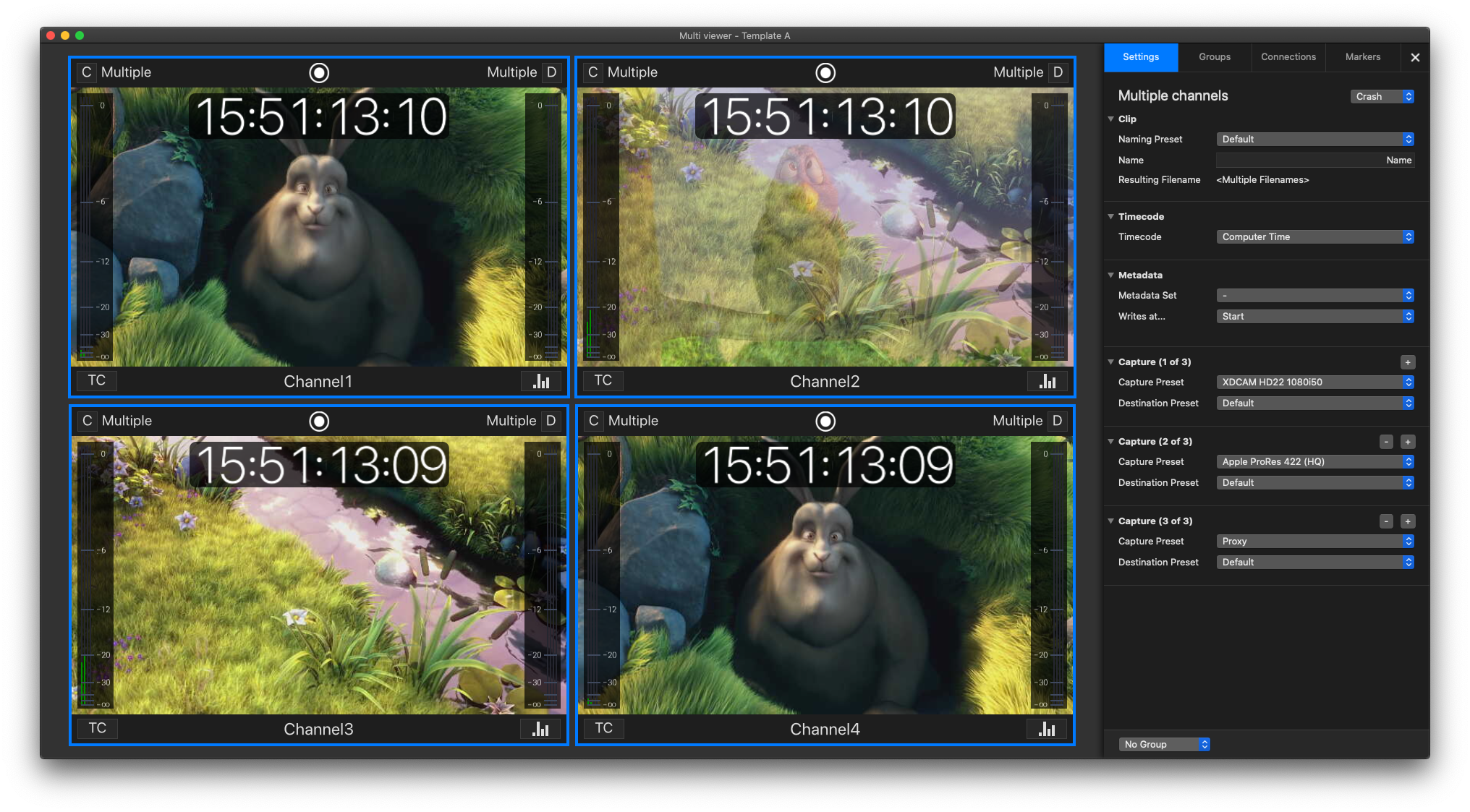This screenshot has width=1470, height=812.
Task: Open Capture Preset dropdown showing Proxy
Action: click(1315, 541)
